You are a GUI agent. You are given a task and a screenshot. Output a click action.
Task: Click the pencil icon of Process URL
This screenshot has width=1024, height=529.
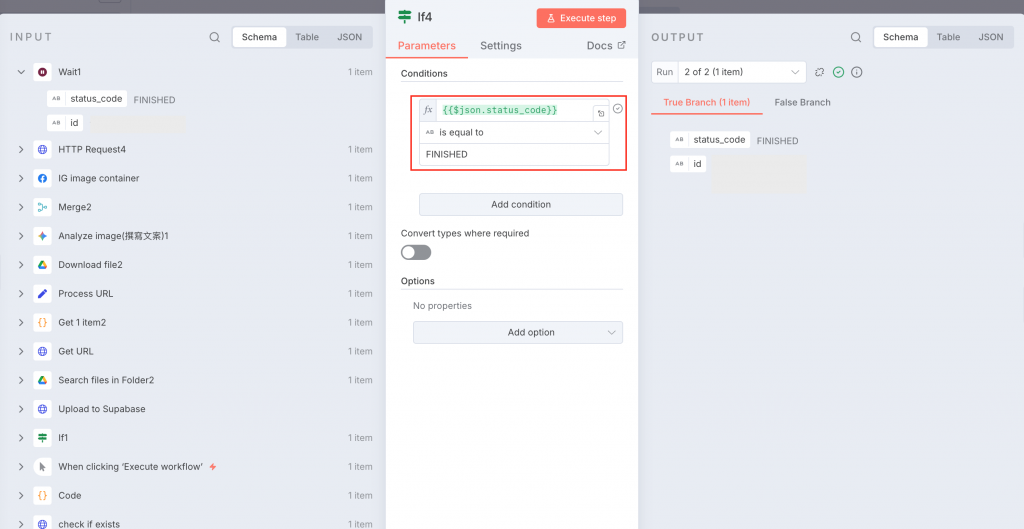[x=42, y=293]
